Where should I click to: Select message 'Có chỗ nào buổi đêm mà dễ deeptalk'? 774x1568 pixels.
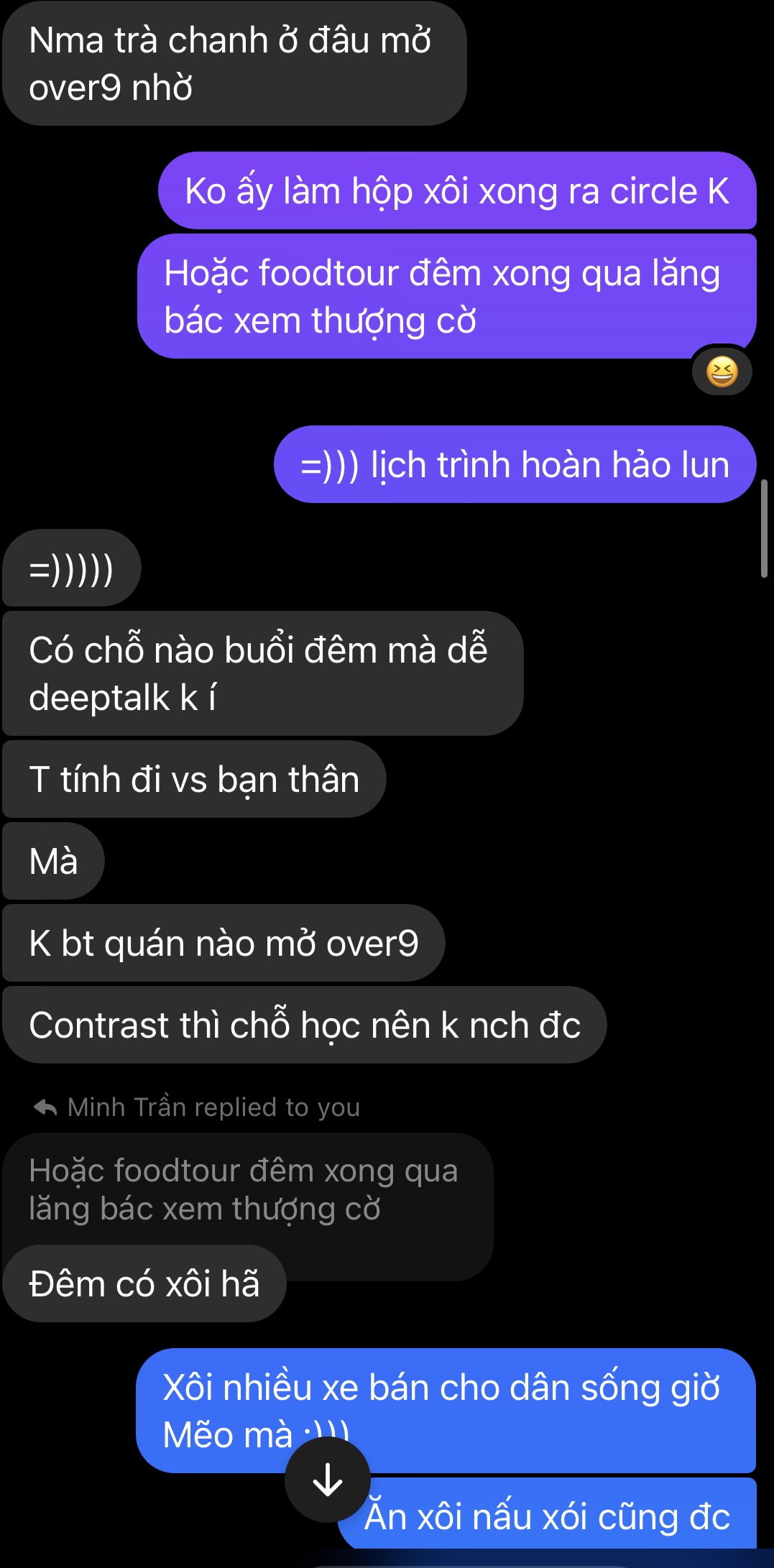[x=263, y=673]
